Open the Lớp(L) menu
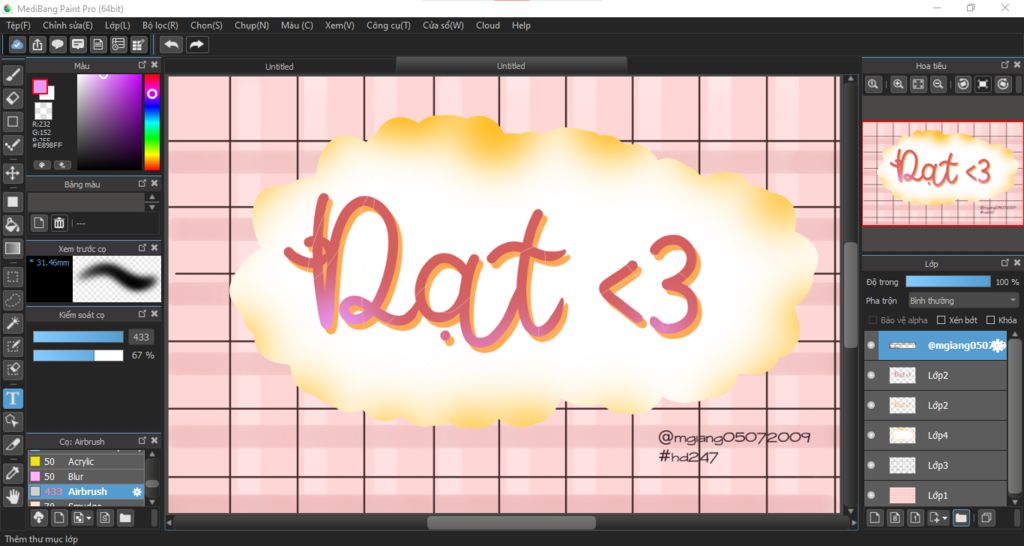Screen dimensions: 1024x546 pos(118,25)
